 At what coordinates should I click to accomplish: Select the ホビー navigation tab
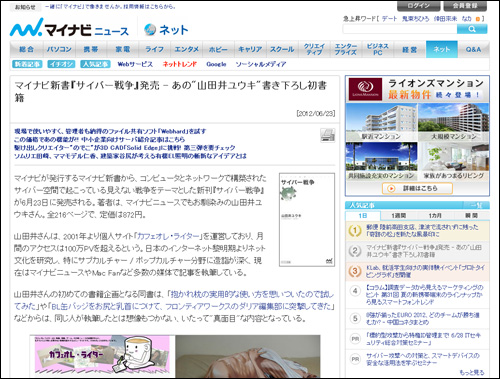click(218, 49)
